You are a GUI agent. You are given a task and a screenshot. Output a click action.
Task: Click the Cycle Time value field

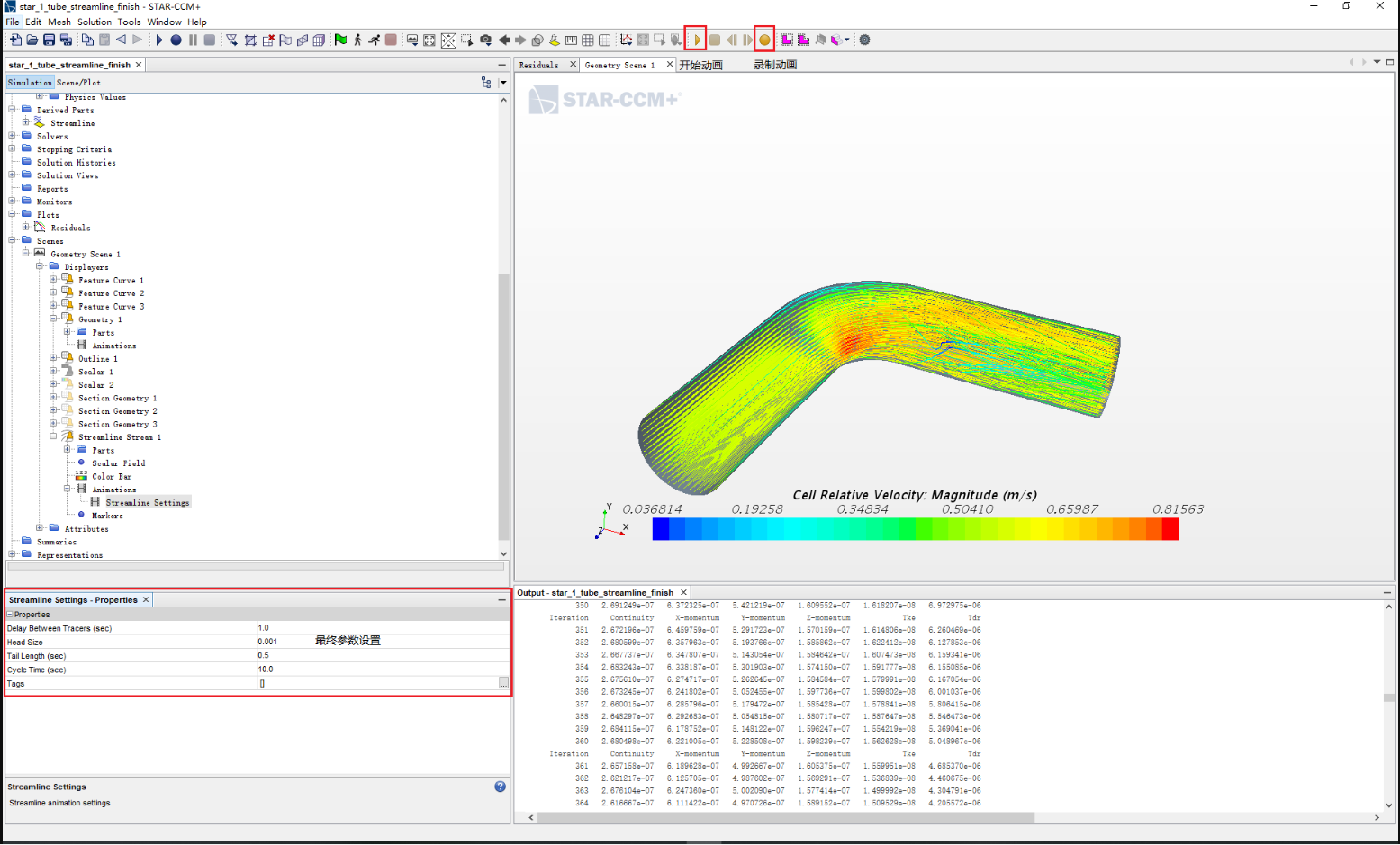(383, 670)
